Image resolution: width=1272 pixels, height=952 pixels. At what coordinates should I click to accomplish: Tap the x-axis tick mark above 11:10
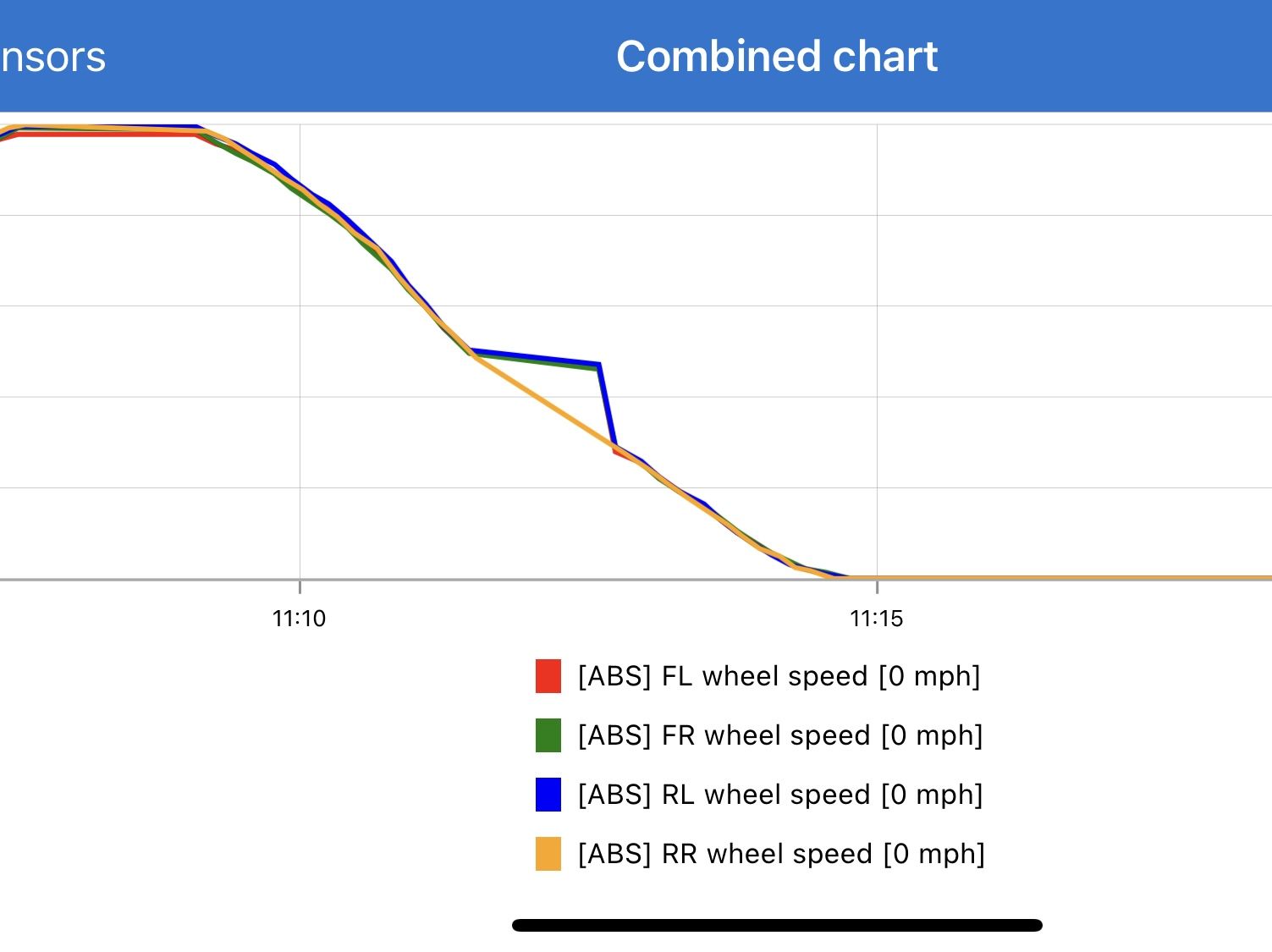coord(300,586)
